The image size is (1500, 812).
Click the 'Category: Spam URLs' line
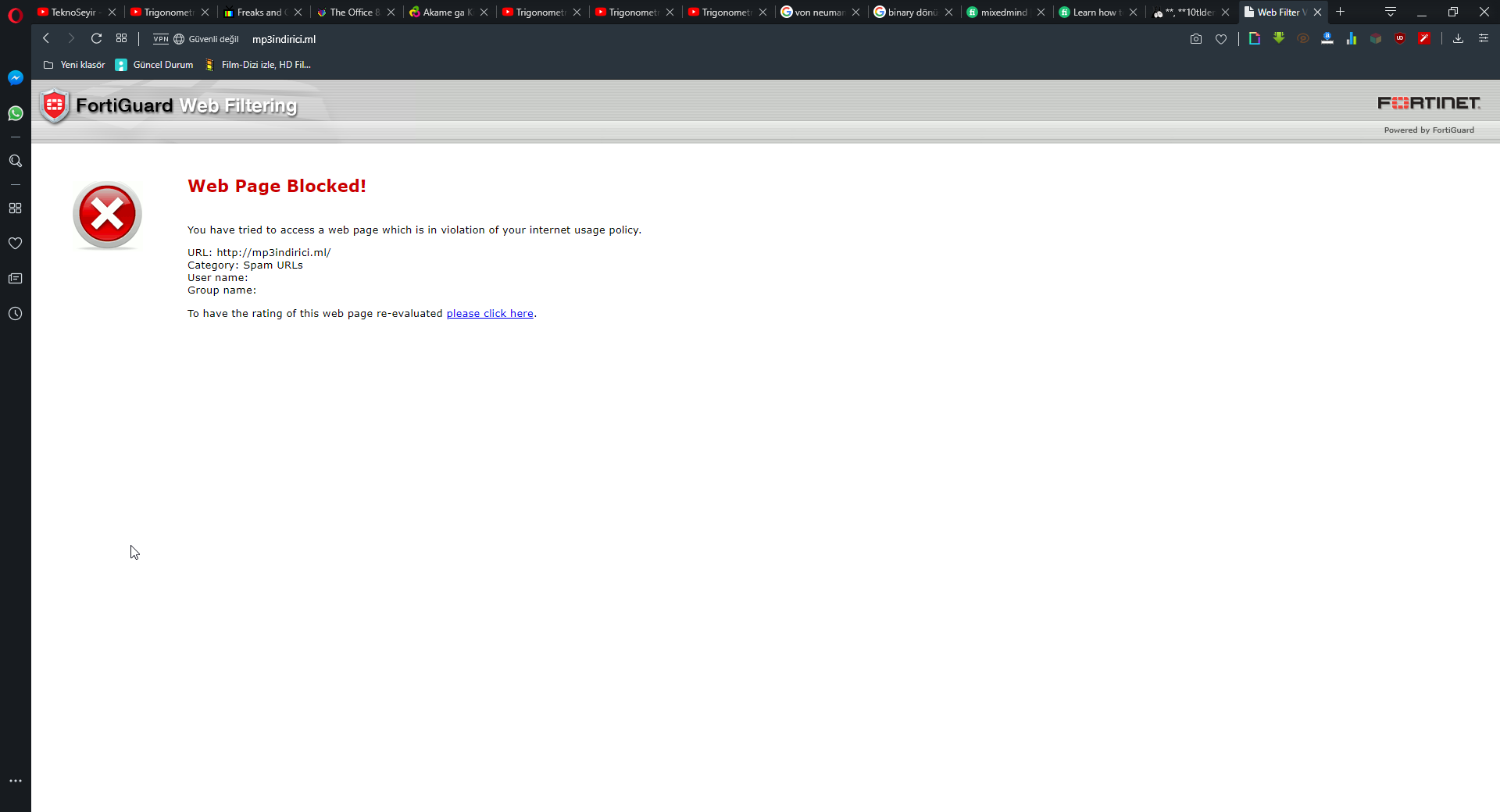coord(245,265)
